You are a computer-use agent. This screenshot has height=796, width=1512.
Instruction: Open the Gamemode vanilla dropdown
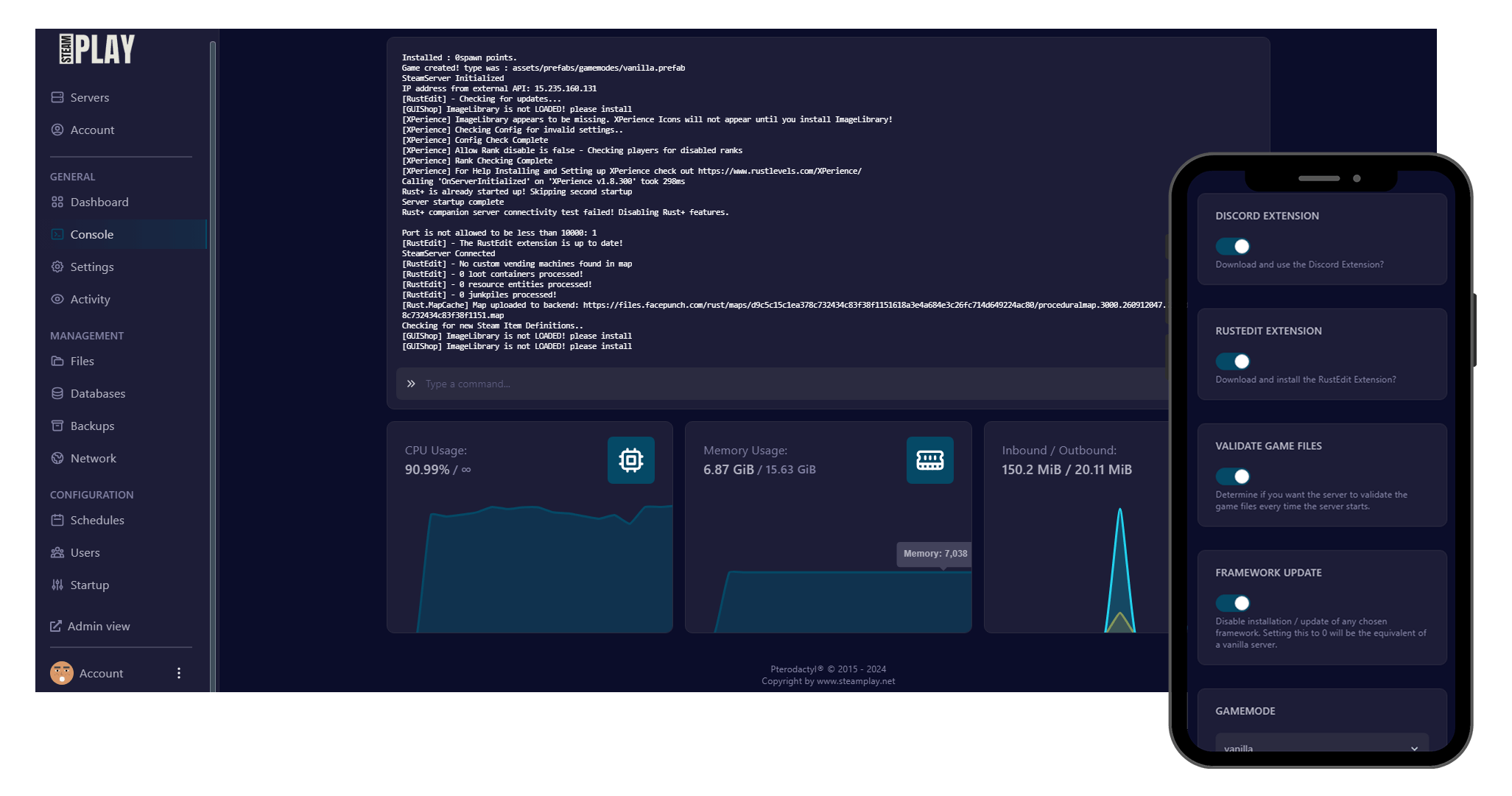pos(1322,742)
